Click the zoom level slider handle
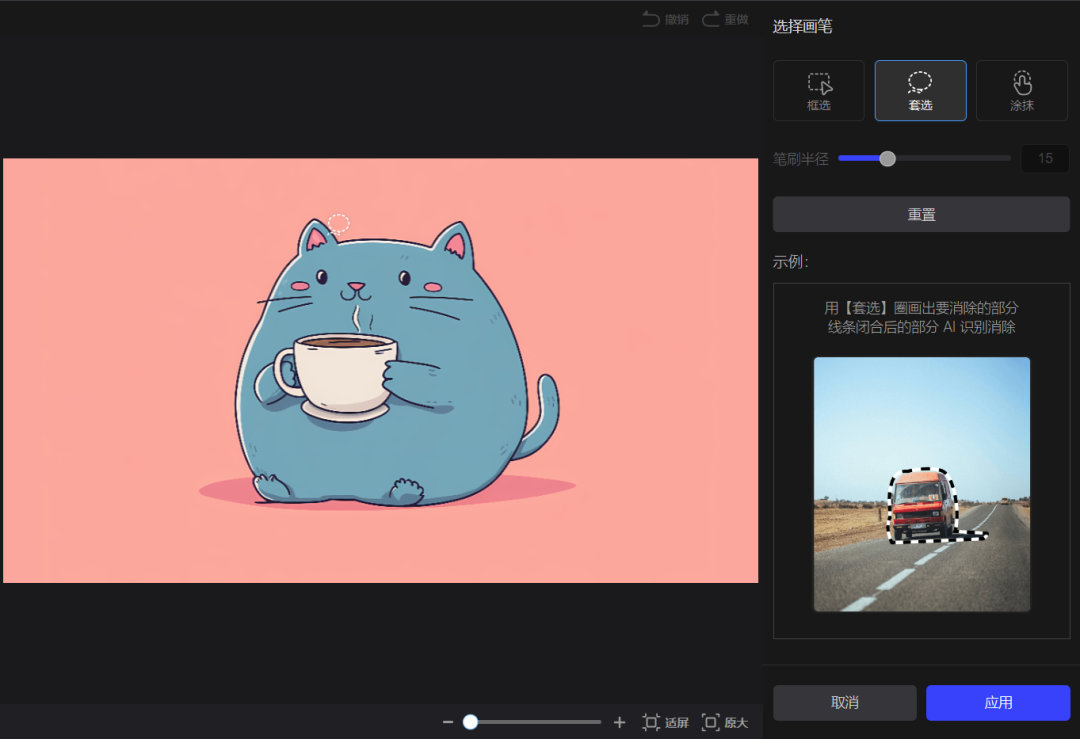Screen dimensions: 1080x739 coord(470,722)
